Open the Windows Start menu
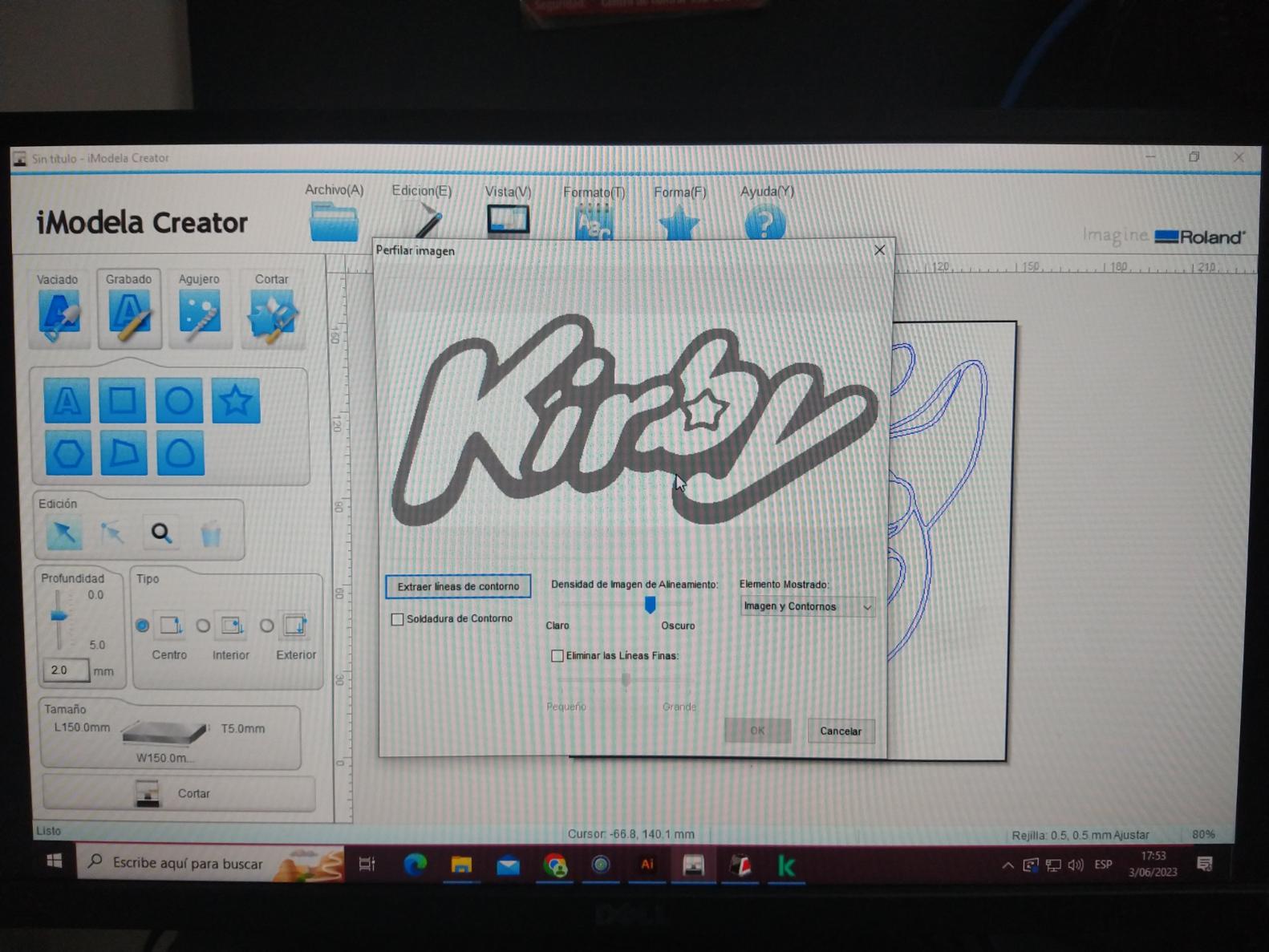The image size is (1269, 952). point(55,862)
